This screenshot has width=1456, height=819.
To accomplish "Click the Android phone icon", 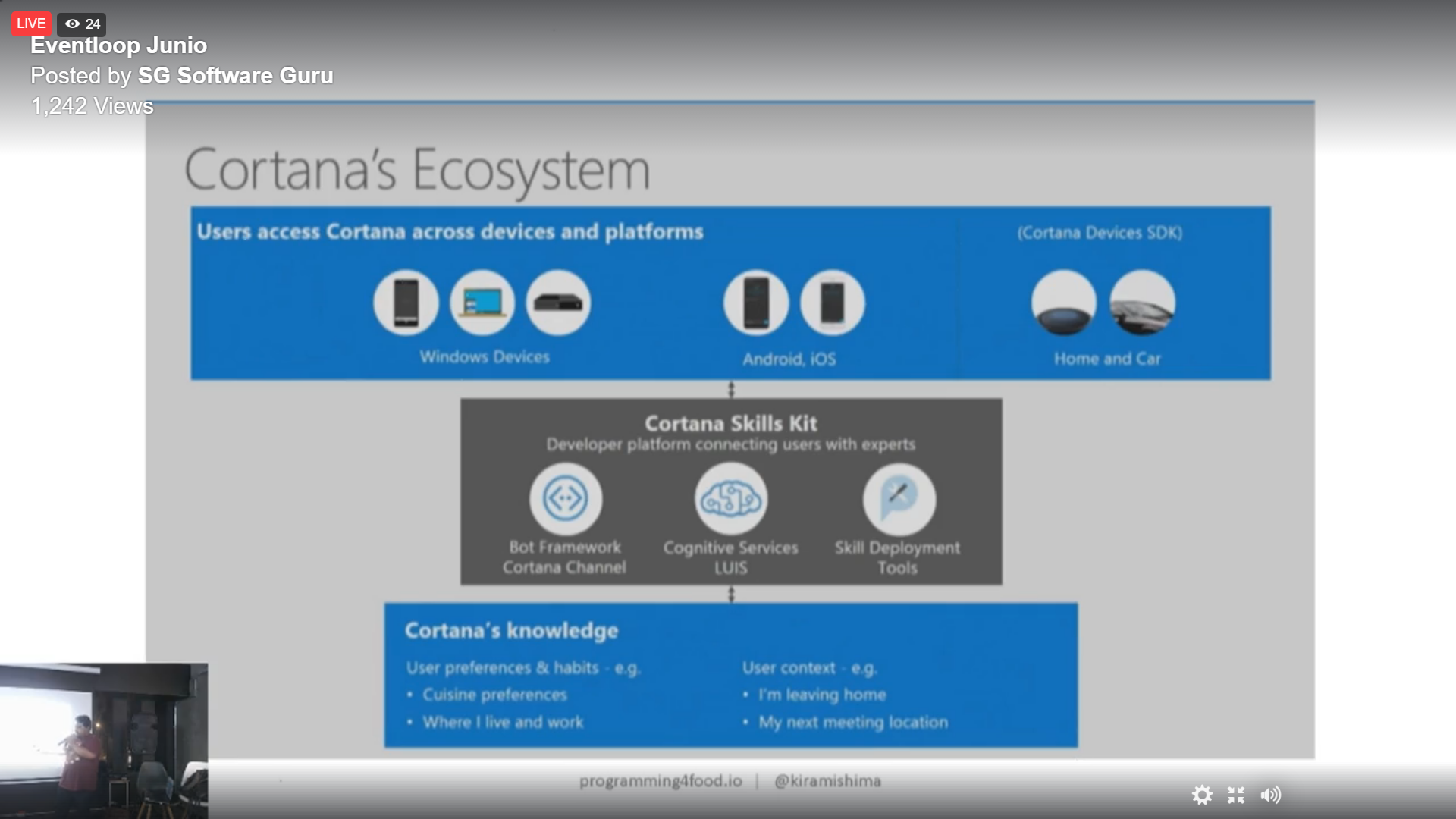I will click(x=756, y=303).
